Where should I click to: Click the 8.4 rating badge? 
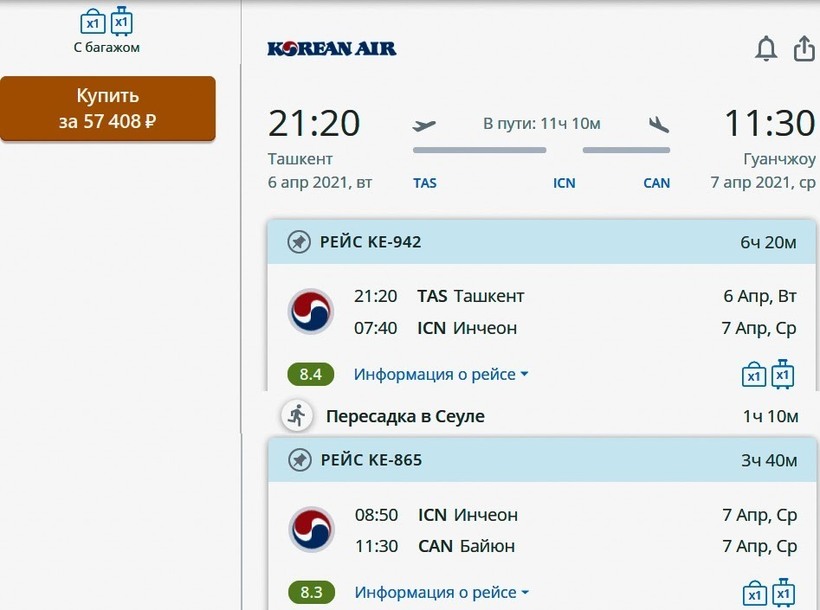[310, 375]
